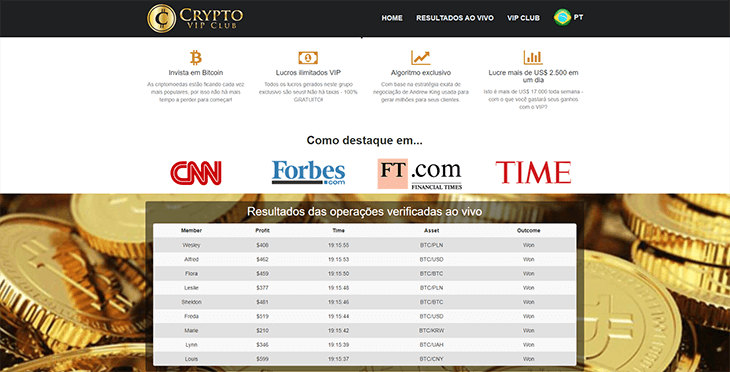
Task: Click the $459 profit value
Action: click(x=263, y=274)
